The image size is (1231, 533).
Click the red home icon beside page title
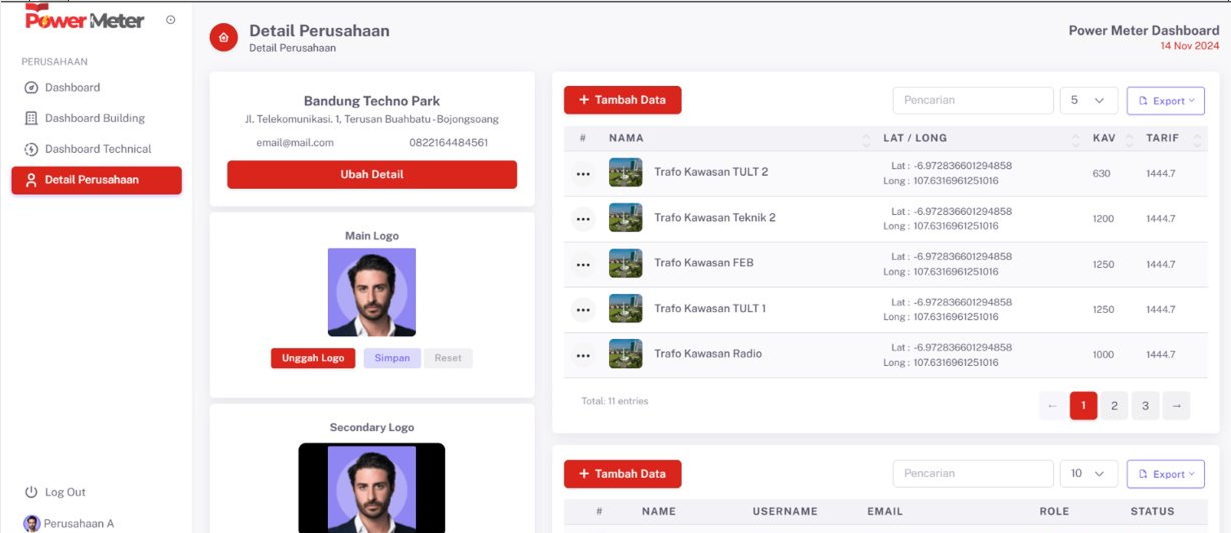click(x=223, y=38)
